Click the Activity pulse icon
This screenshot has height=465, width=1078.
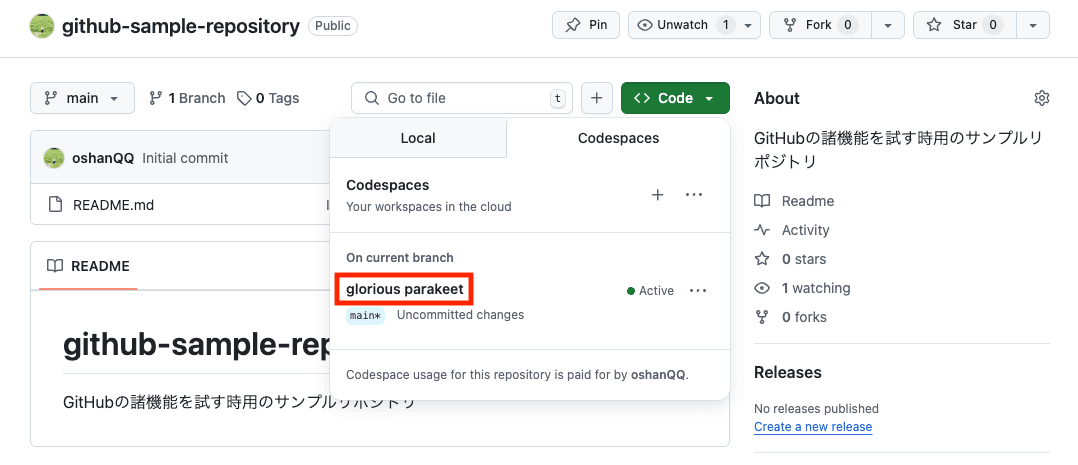(x=762, y=230)
